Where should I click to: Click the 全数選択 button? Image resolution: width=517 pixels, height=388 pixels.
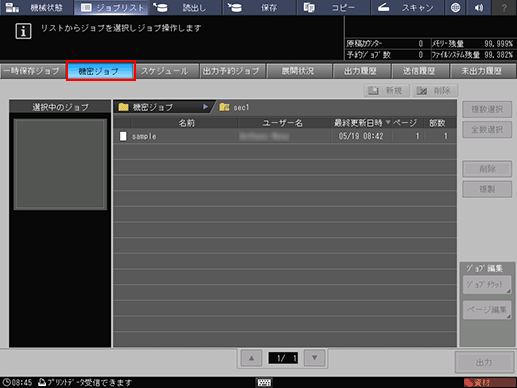pos(487,129)
